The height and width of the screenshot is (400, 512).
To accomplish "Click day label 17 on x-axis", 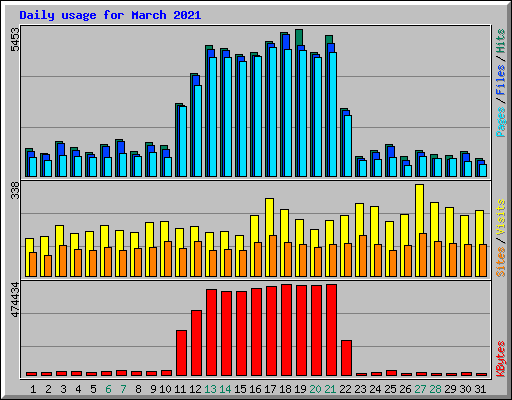I will 270,389.
